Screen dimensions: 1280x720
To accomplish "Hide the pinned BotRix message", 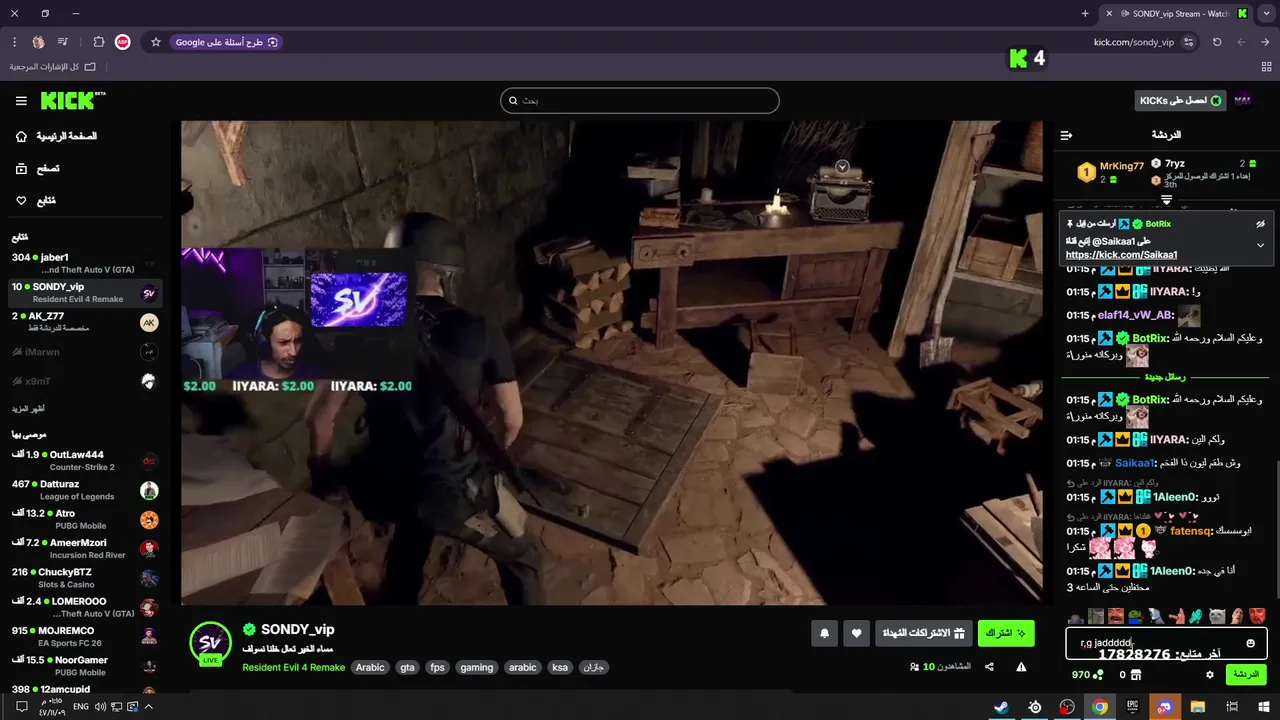I will (x=1260, y=224).
